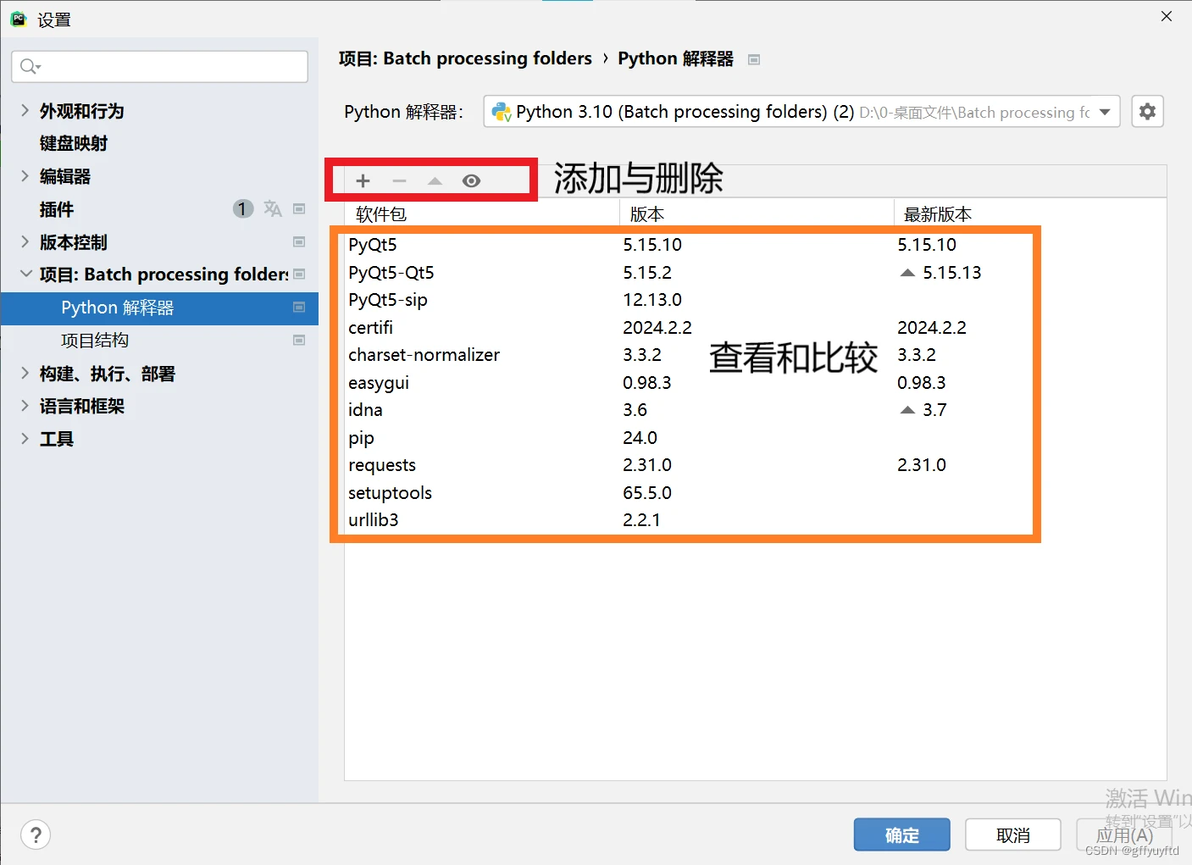Select Python 解释器 tree item
Screen dimensions: 1192x865
point(159,307)
